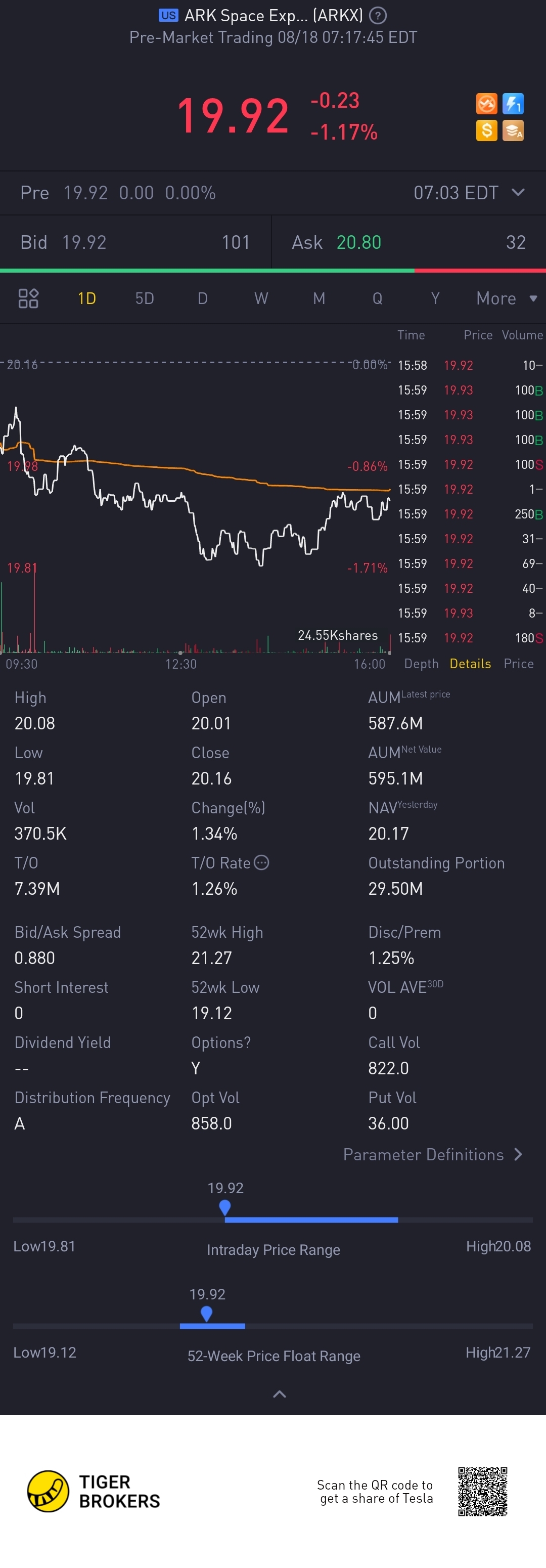This screenshot has width=546, height=1568.
Task: Expand the 07:03 EDT pre-market dropdown
Action: click(x=518, y=192)
